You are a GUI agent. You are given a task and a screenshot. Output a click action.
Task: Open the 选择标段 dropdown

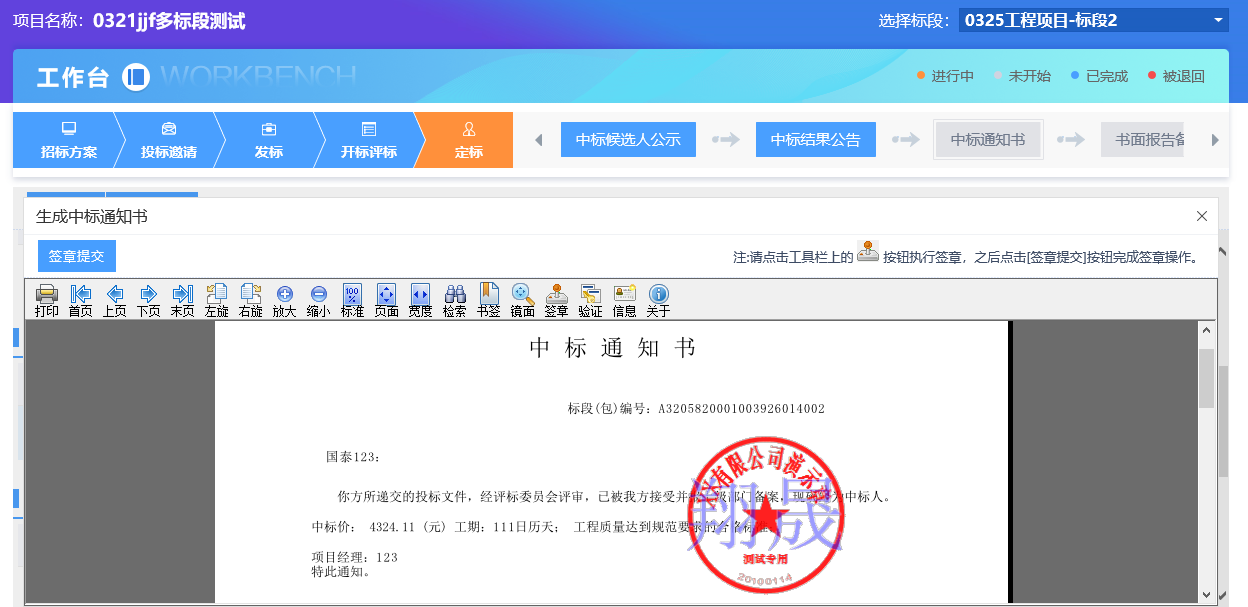coord(1092,20)
